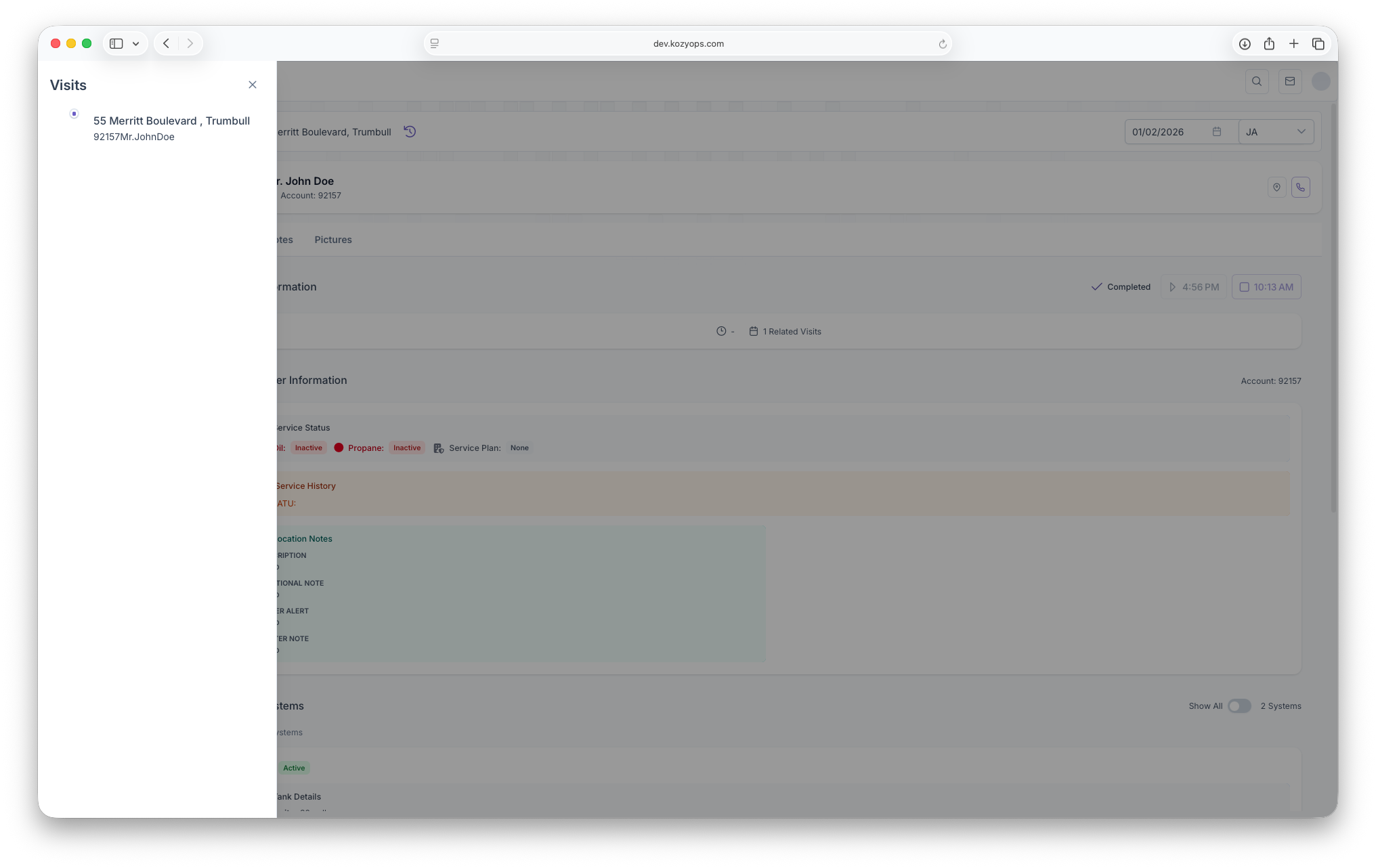Click the page vertical scrollbar
1376x868 pixels.
pyautogui.click(x=1333, y=308)
